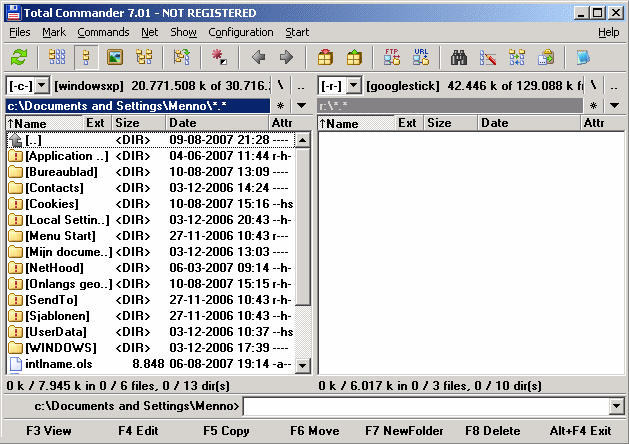Click the F3 View button
This screenshot has width=629, height=444.
coord(49,431)
